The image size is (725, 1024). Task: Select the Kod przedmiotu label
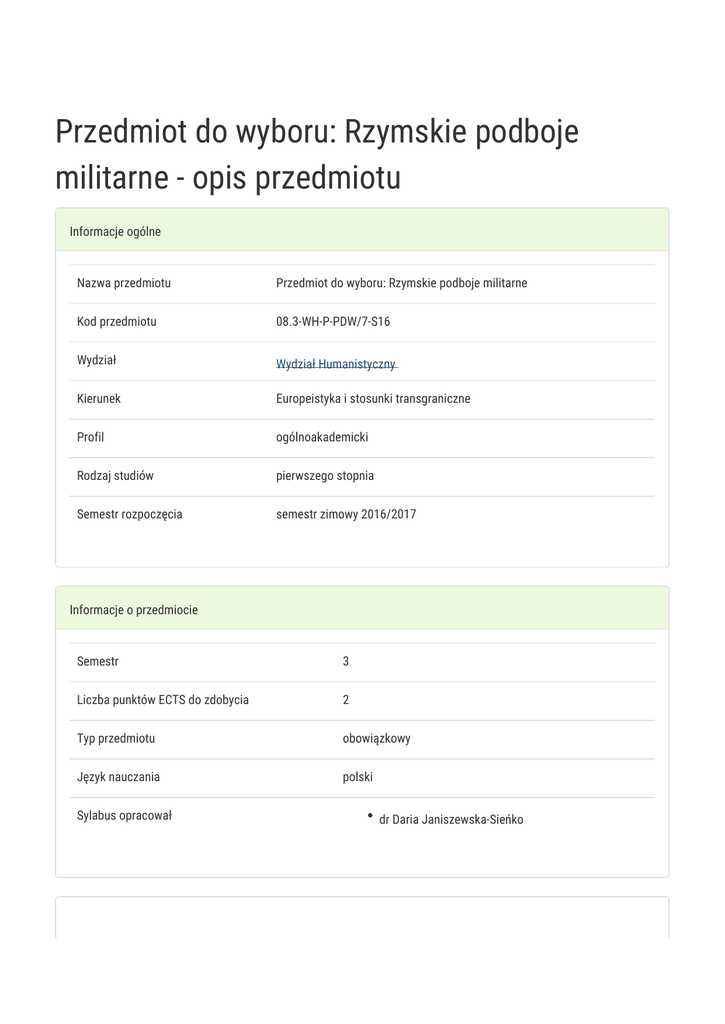(117, 322)
